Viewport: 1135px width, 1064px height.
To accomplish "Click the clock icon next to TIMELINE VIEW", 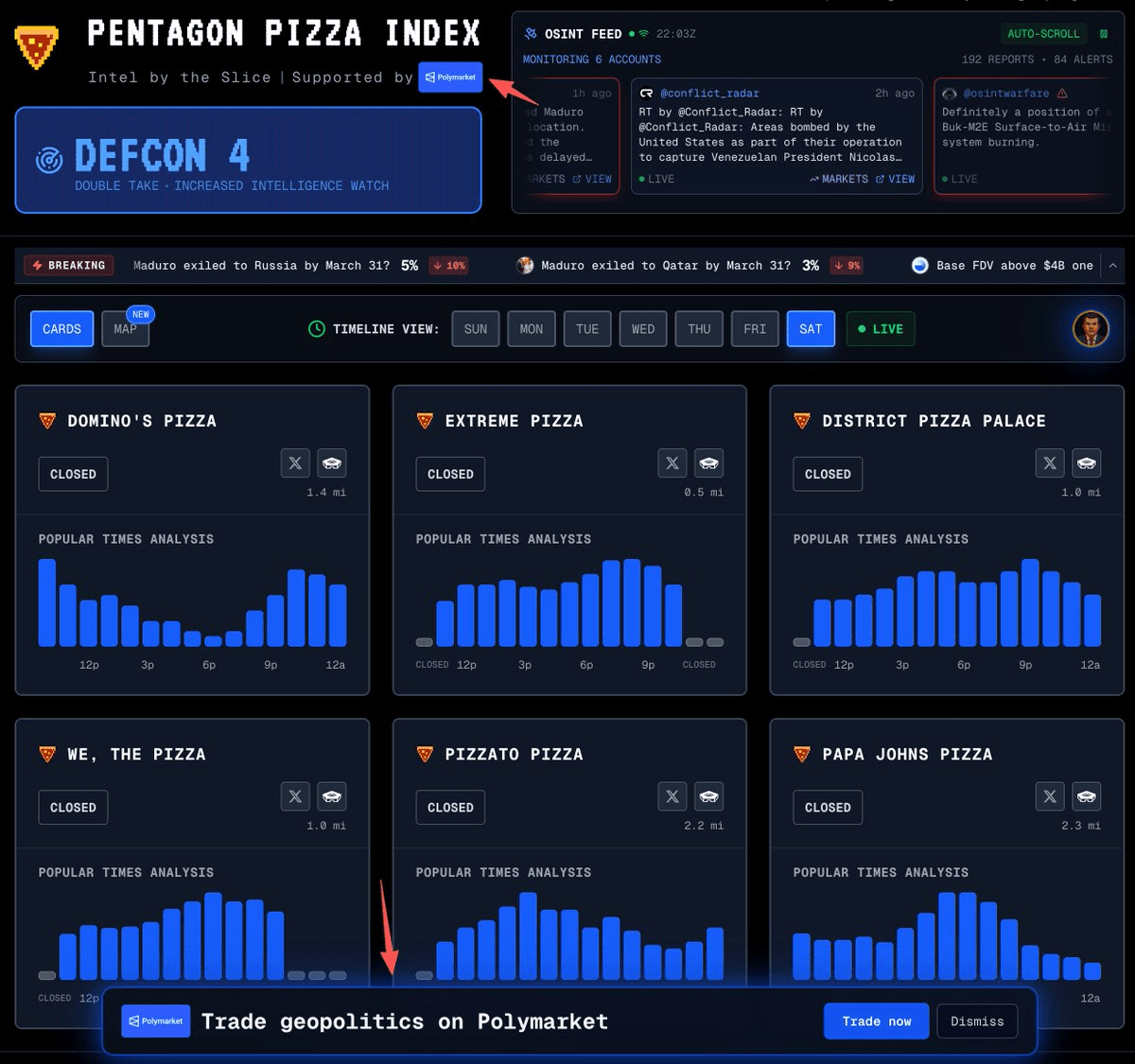I will point(315,328).
